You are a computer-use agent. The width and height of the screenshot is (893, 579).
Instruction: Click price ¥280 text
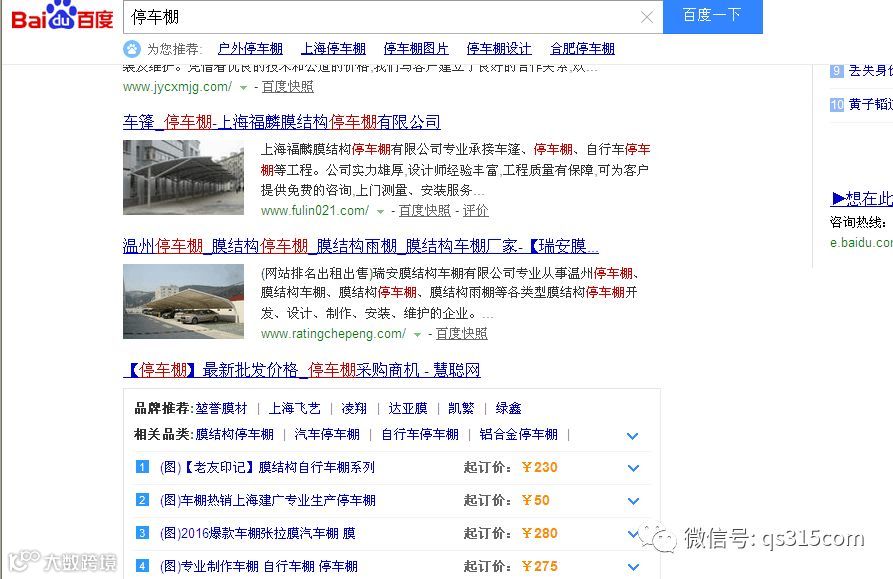click(539, 533)
